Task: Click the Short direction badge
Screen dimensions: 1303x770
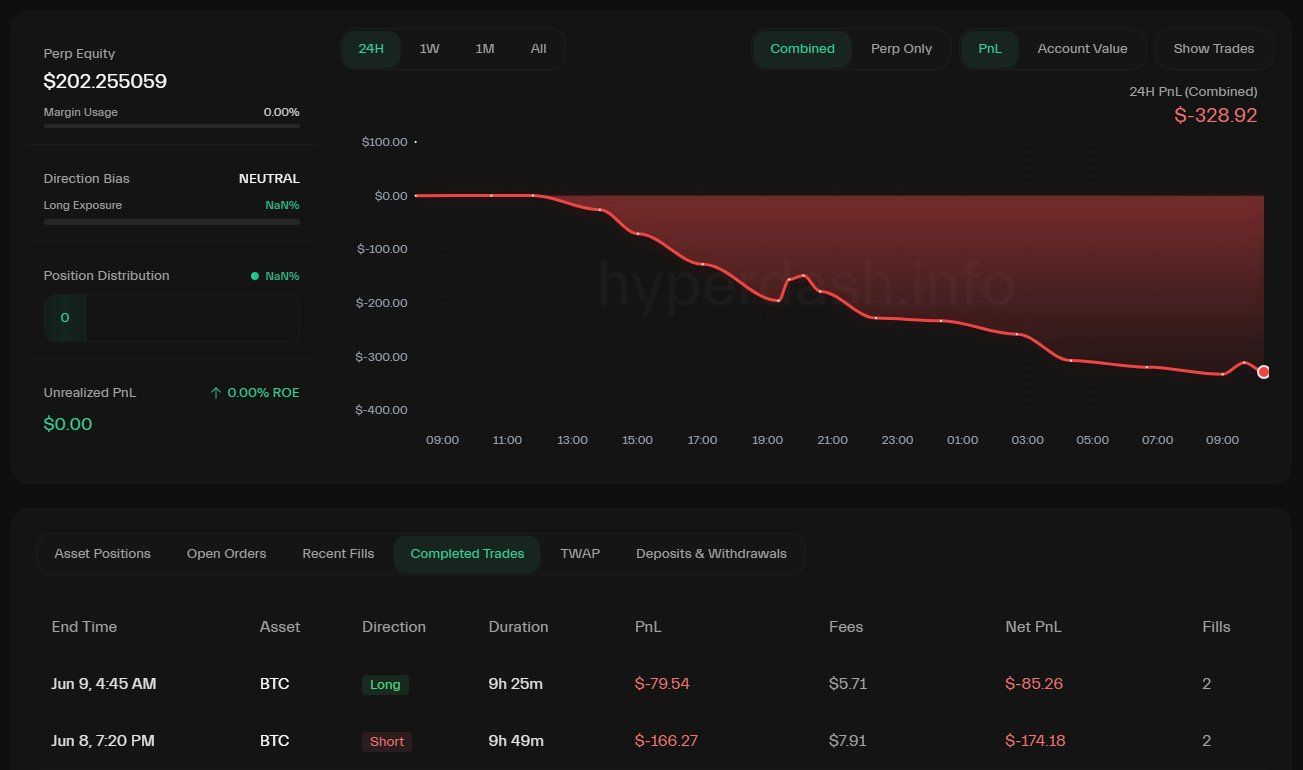Action: coord(387,742)
